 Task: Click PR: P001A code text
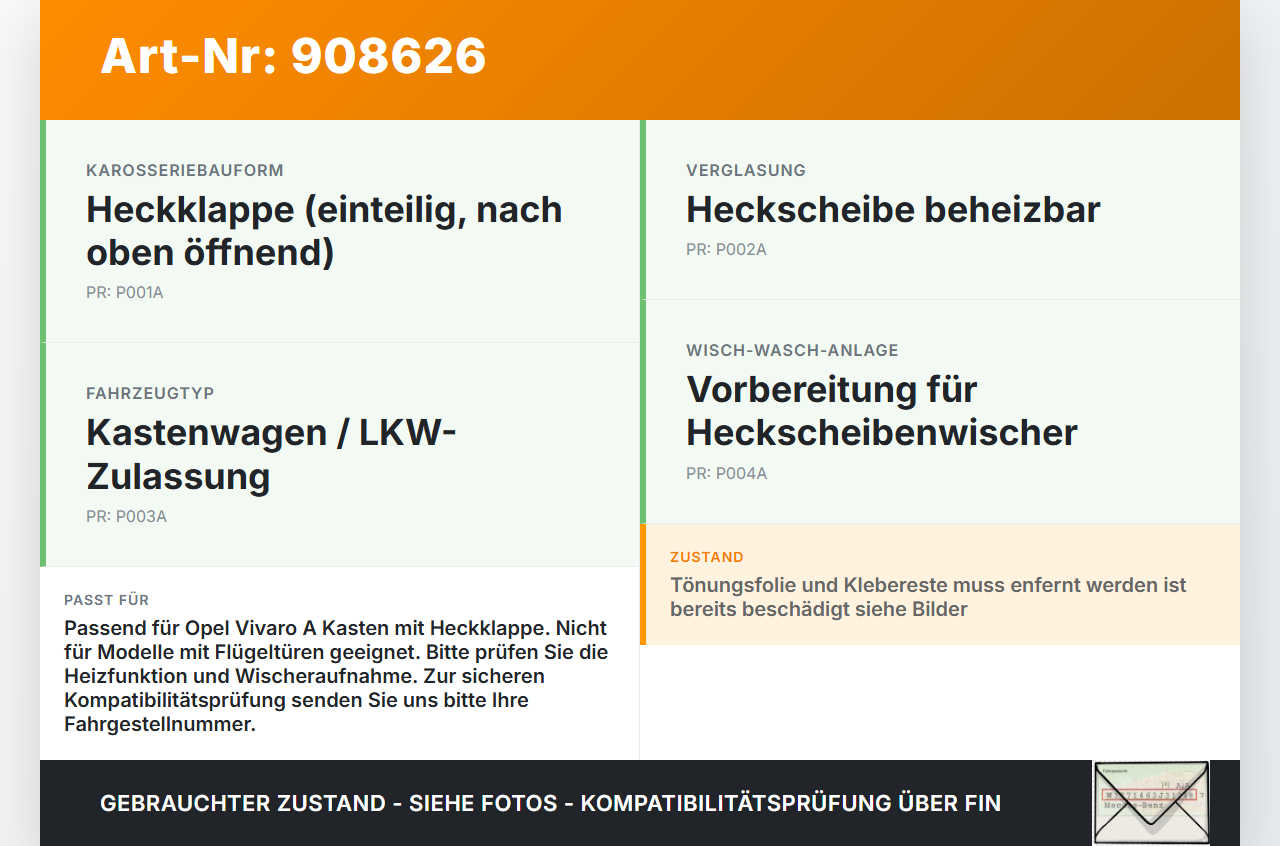coord(124,293)
